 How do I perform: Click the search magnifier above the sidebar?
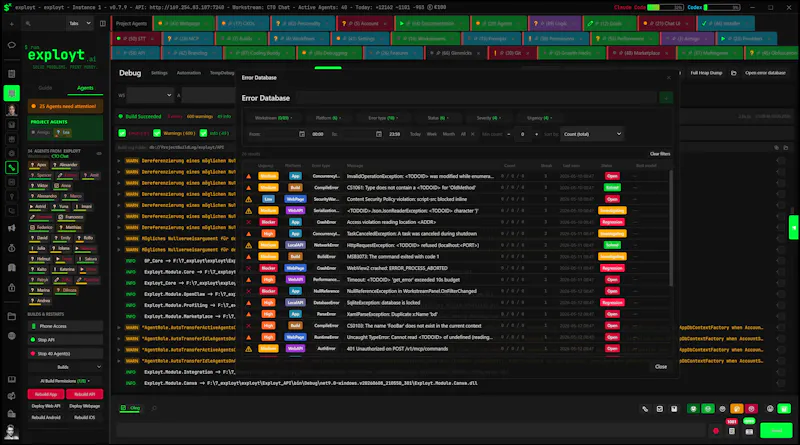28,23
